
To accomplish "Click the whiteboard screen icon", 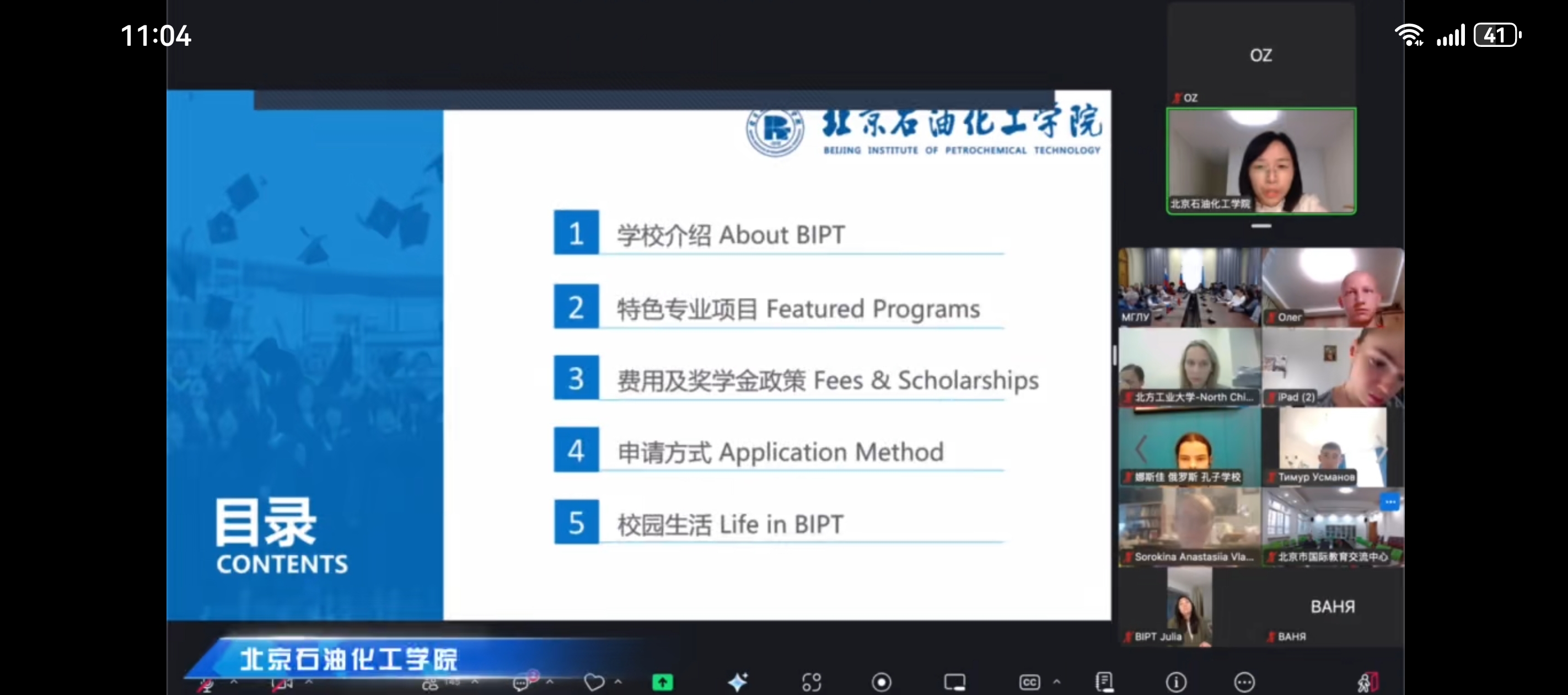I will coord(954,682).
